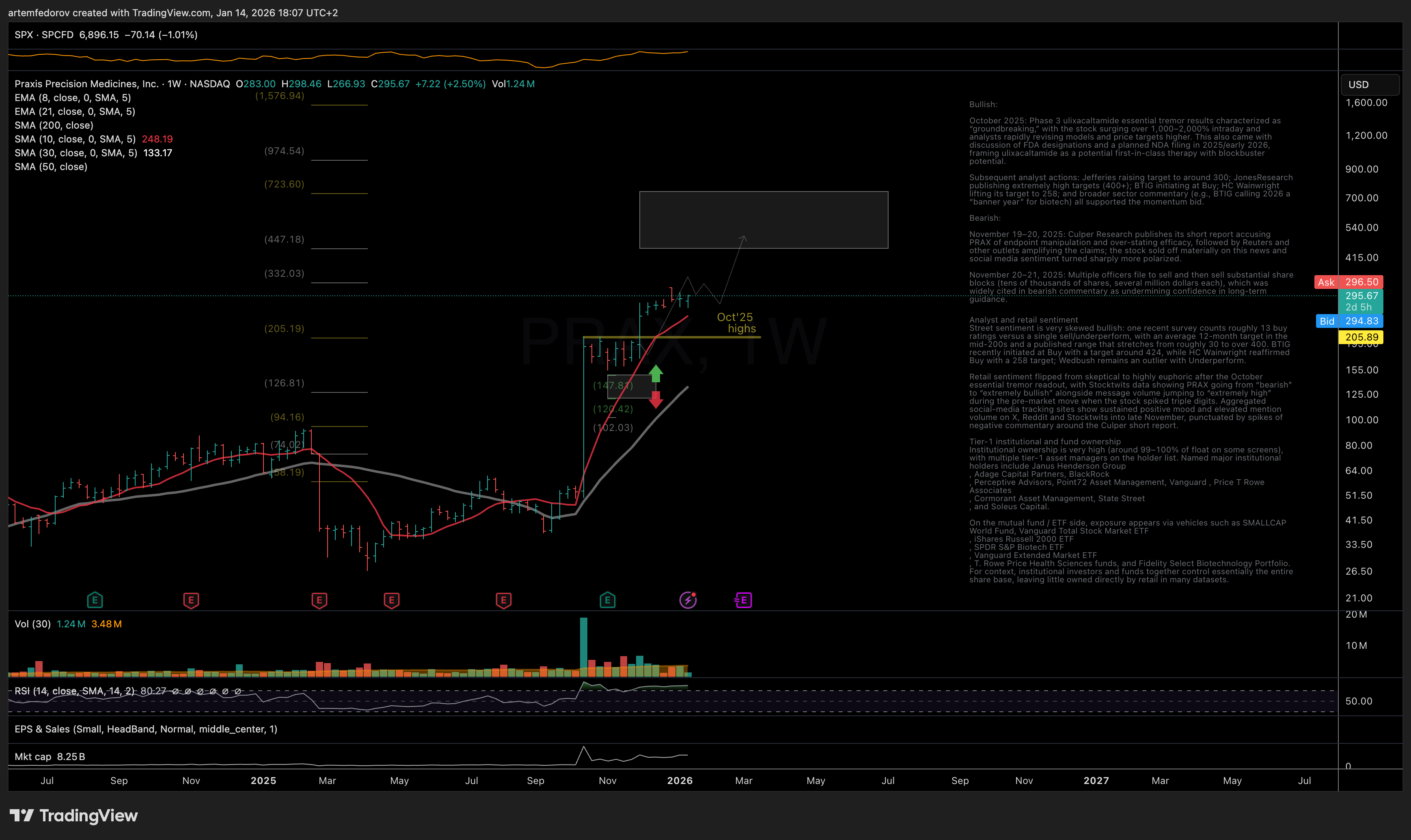Click the 2026 year label on time axis

click(x=680, y=781)
